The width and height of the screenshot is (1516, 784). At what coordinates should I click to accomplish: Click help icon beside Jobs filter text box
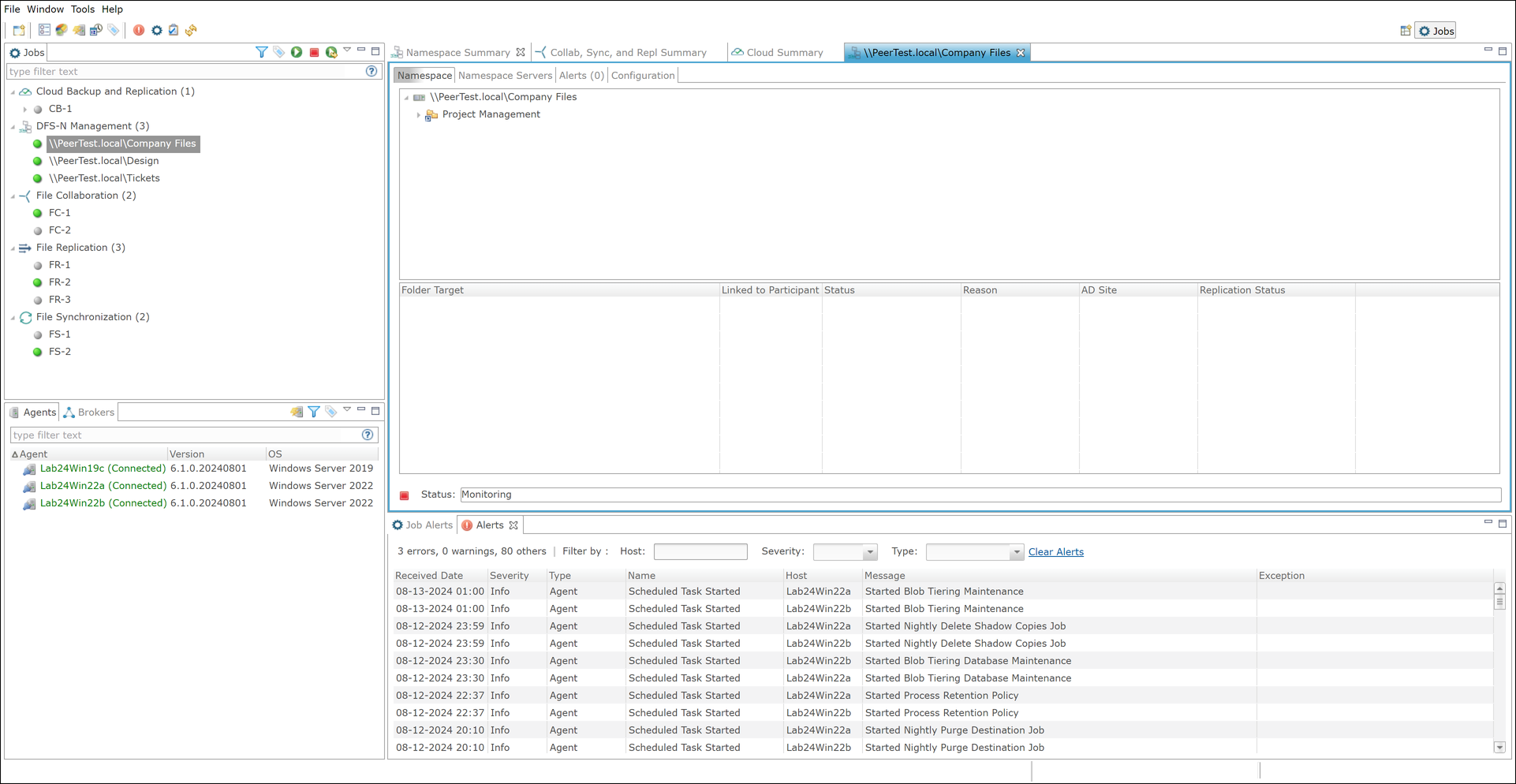pos(372,71)
